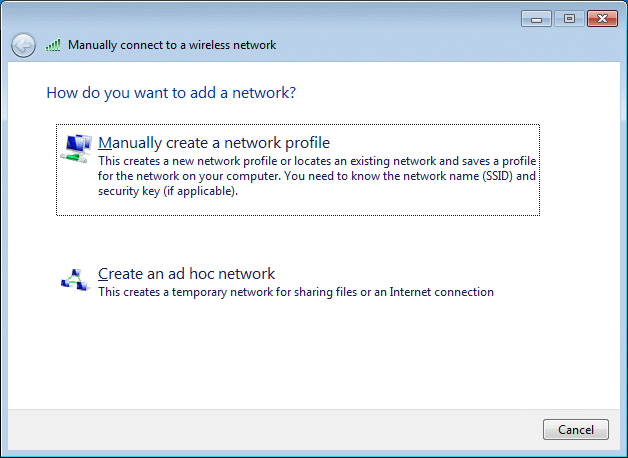Click the ad hoc network icon
Image resolution: width=628 pixels, height=458 pixels.
[x=75, y=279]
